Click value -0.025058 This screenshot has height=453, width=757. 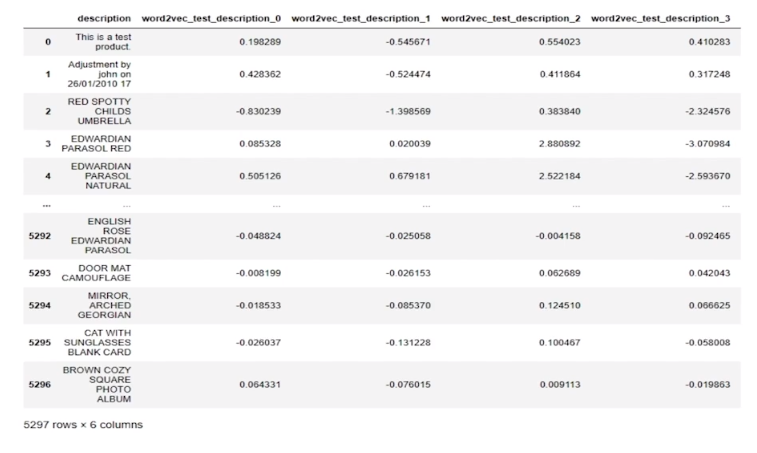coord(408,236)
